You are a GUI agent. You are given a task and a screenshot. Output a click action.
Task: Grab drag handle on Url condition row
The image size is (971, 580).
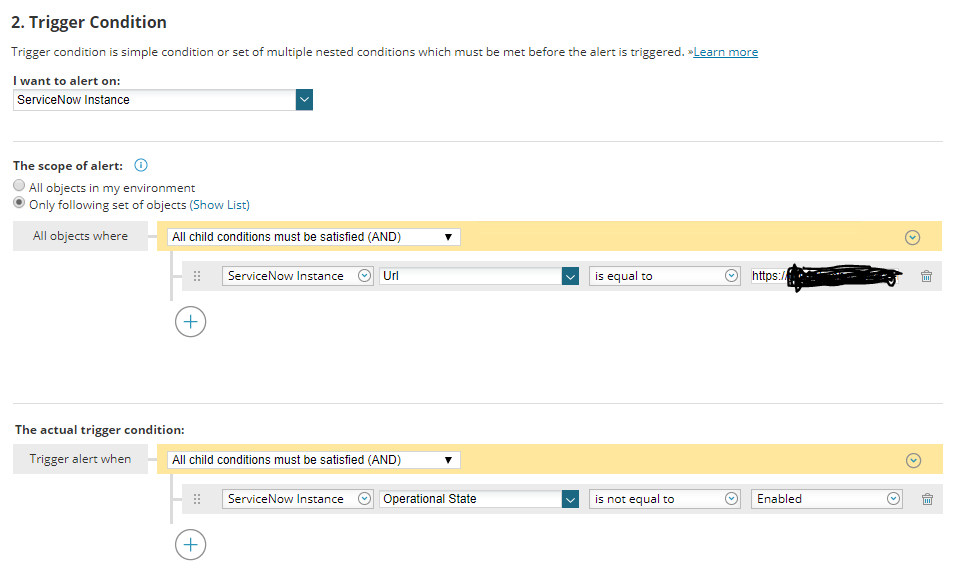(x=197, y=276)
